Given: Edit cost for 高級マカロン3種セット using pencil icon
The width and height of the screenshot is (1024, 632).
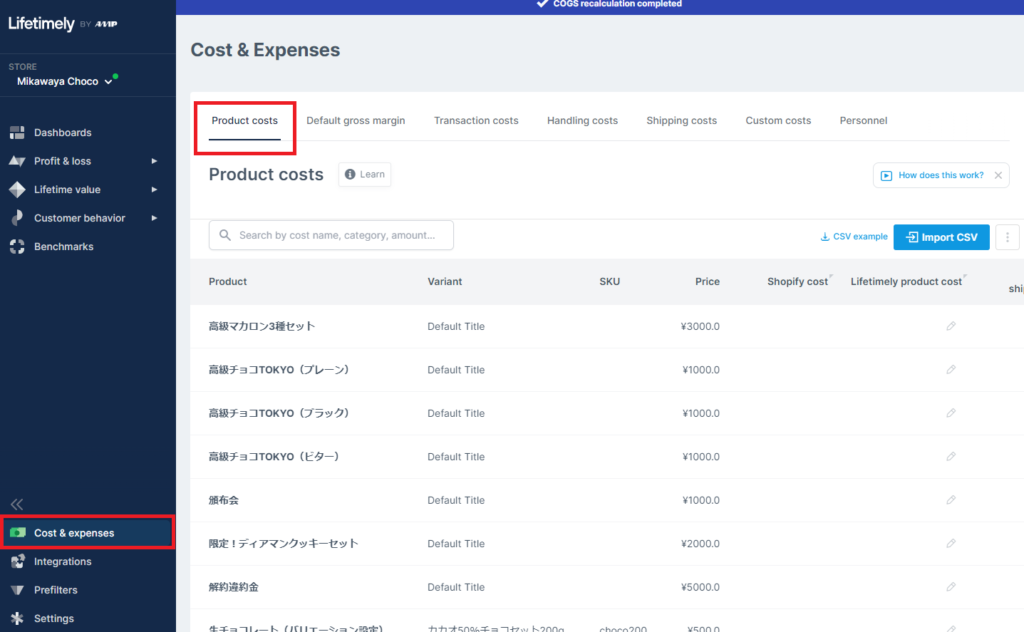Looking at the screenshot, I should [x=950, y=326].
